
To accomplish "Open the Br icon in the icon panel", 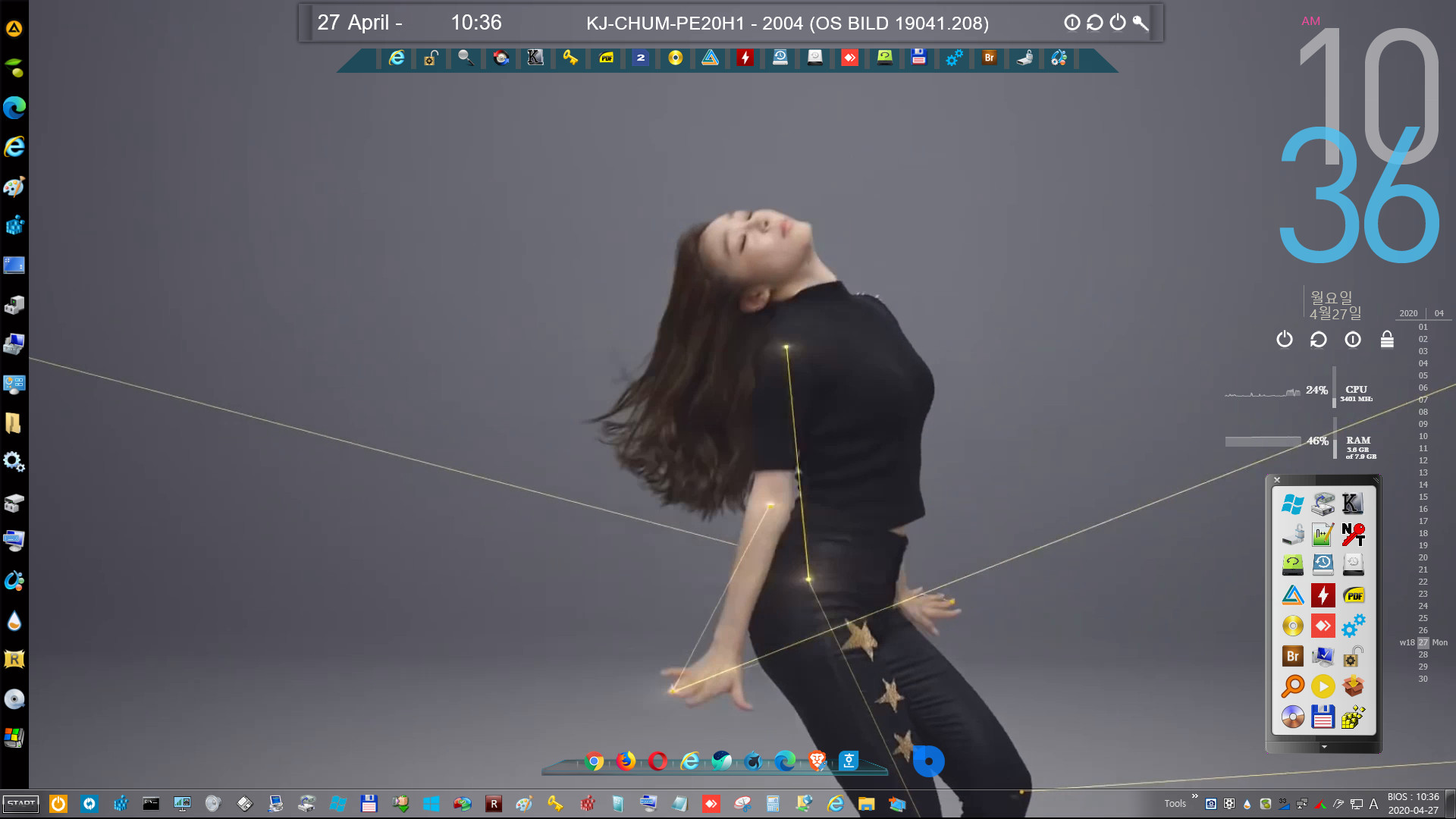I will [1292, 656].
